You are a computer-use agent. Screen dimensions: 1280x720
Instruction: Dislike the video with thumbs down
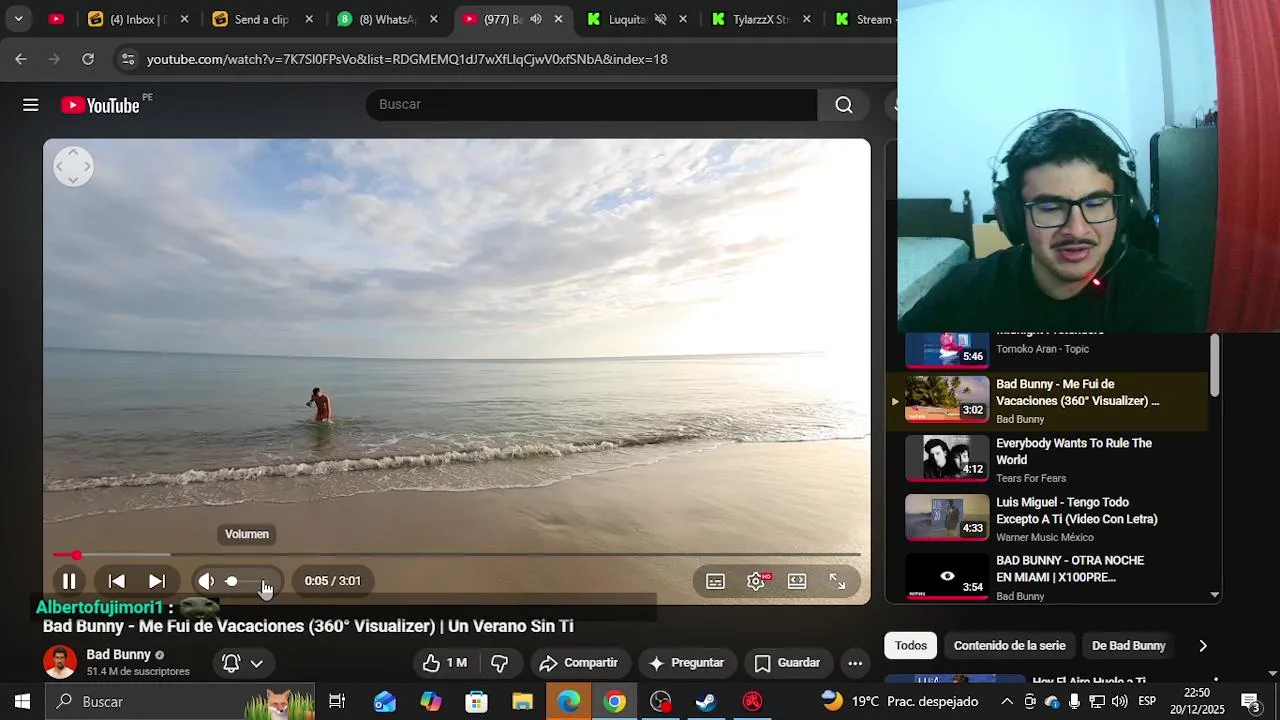pyautogui.click(x=500, y=663)
